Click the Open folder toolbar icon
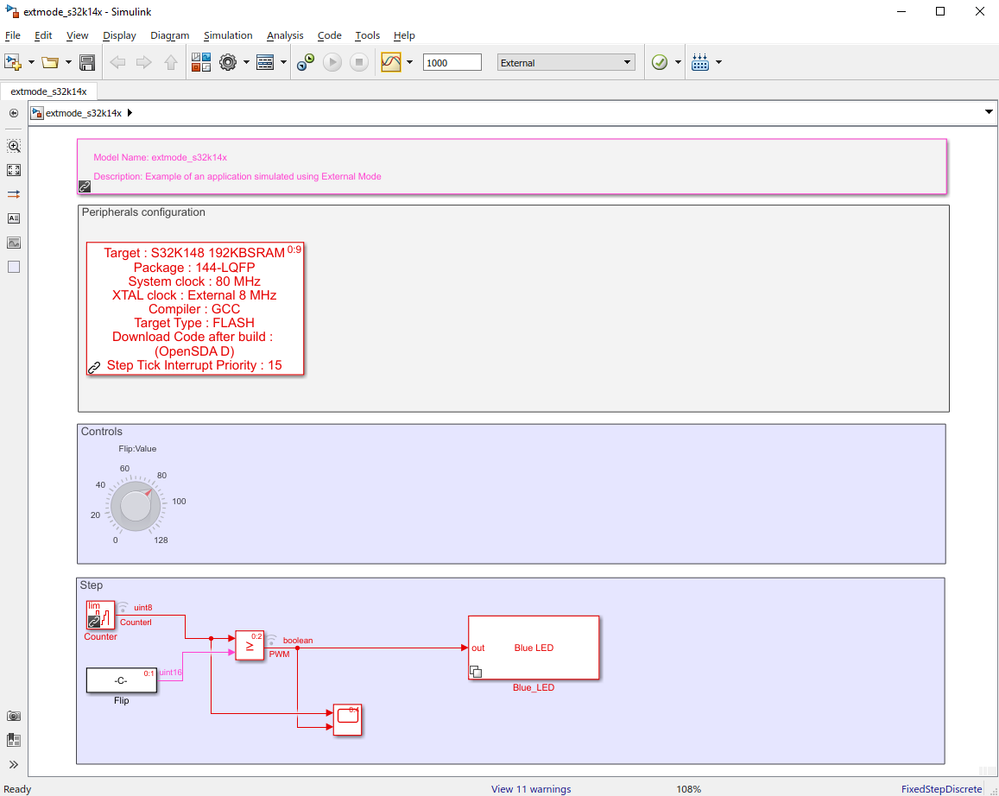The image size is (999, 796). 50,62
